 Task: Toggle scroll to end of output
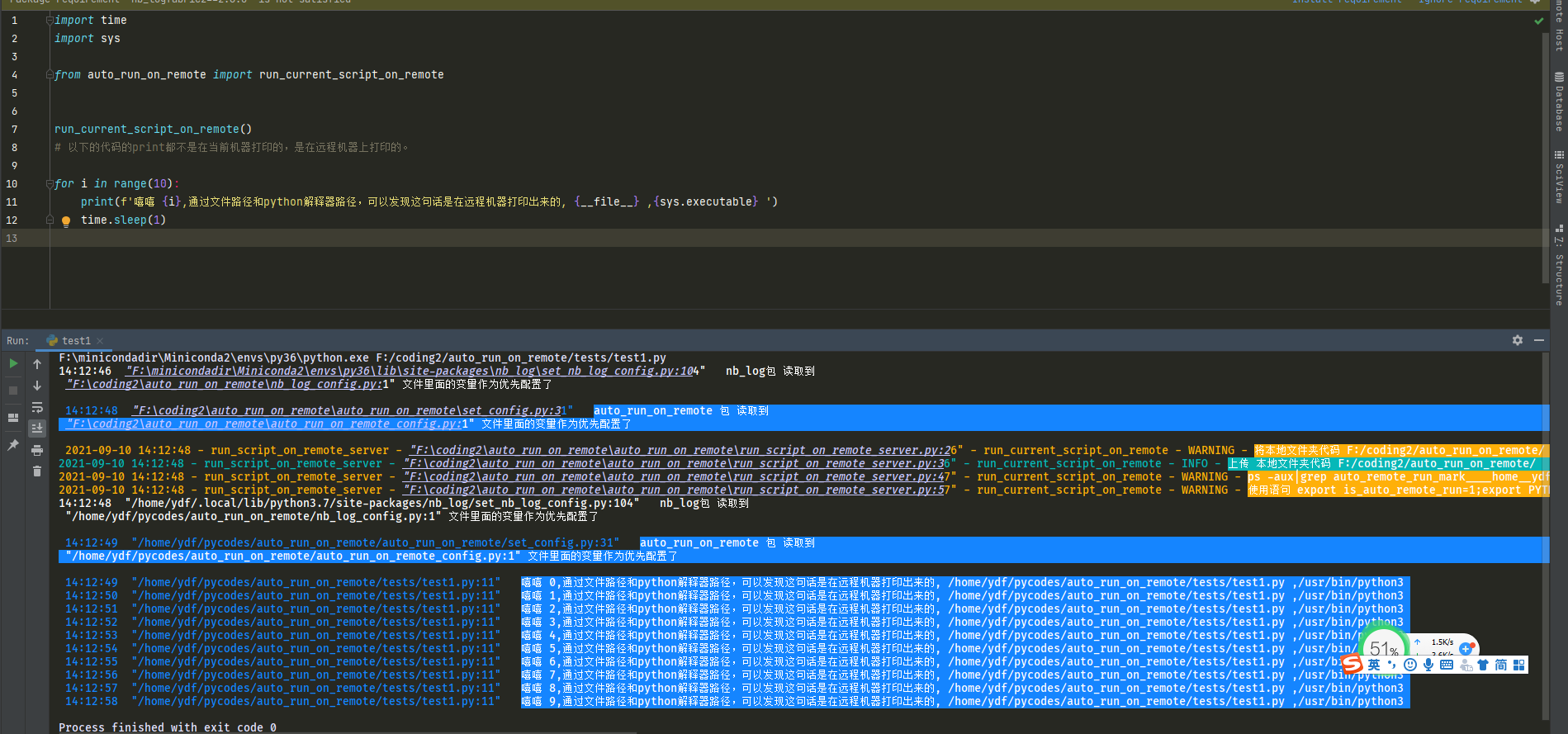37,429
